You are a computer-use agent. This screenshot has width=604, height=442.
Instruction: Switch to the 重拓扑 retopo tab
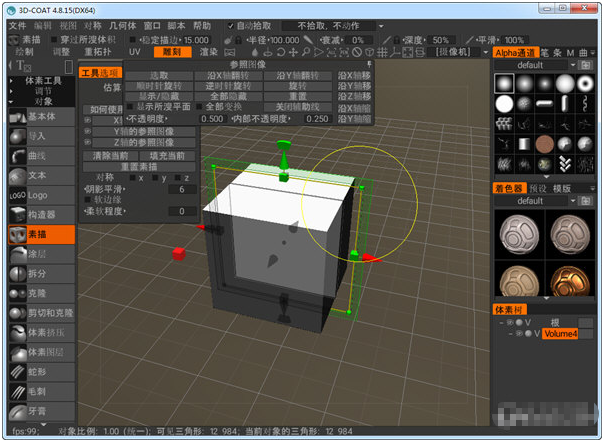pos(98,51)
